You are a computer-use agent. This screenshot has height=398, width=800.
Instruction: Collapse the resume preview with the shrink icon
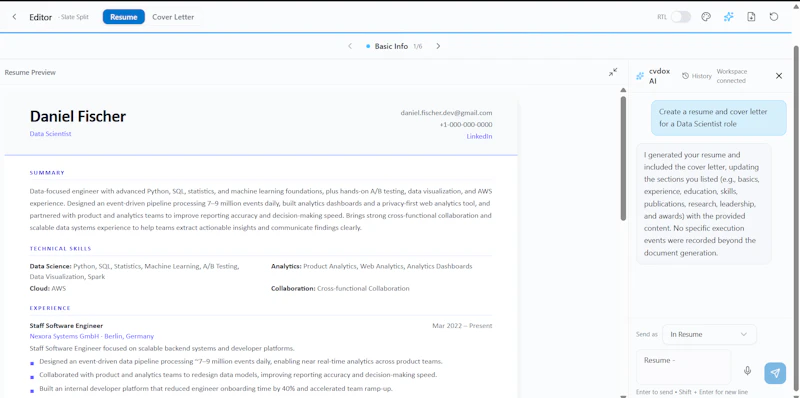613,72
